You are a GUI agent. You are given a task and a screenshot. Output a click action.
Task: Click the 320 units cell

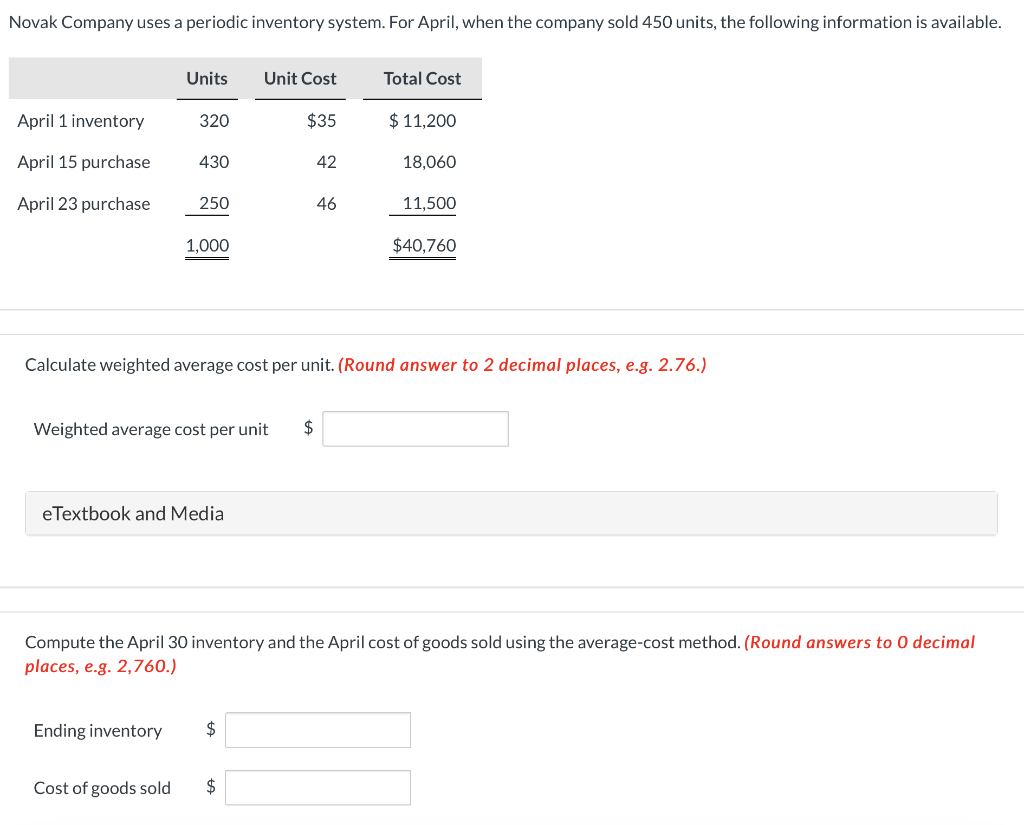pos(214,121)
